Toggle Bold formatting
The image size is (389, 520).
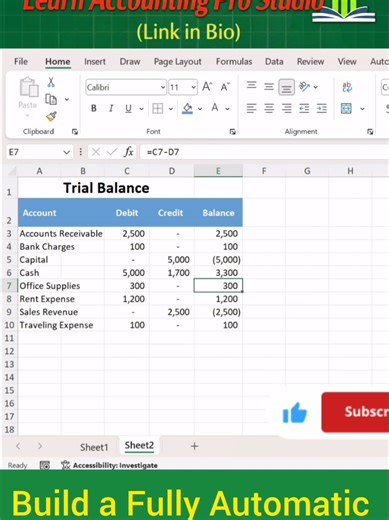[x=94, y=108]
